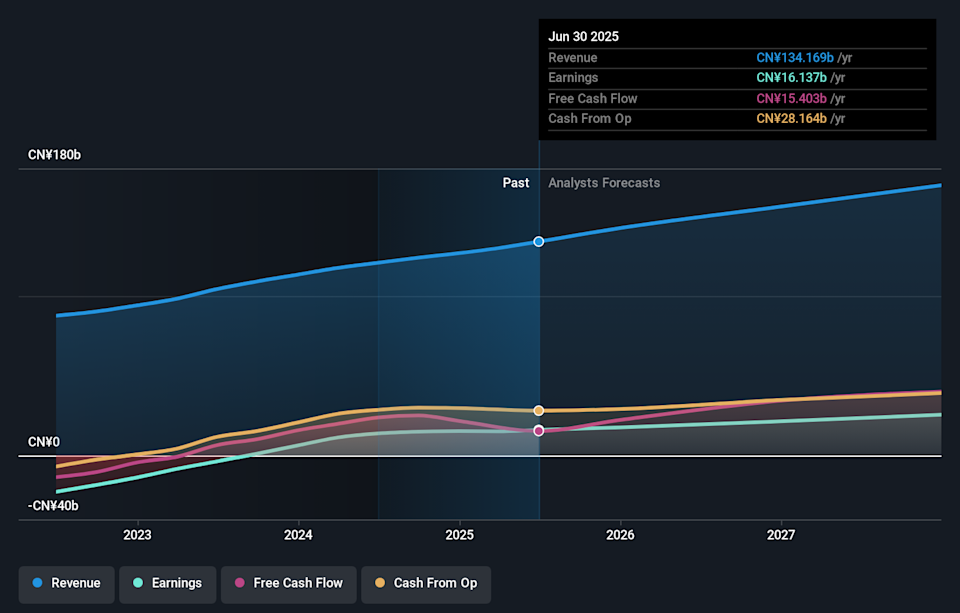
Task: Click the pink Free Cash Flow marker
Action: pyautogui.click(x=539, y=431)
